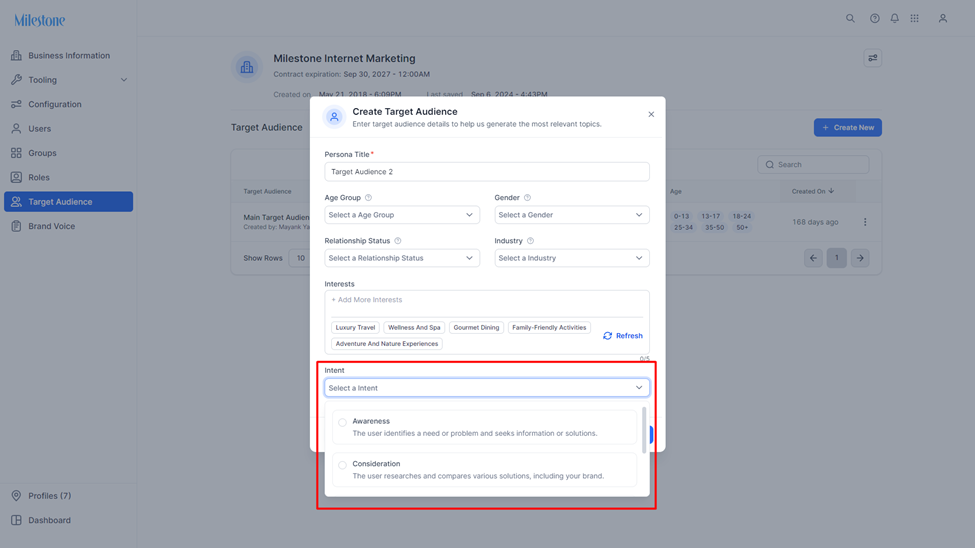This screenshot has height=548, width=975.
Task: Open the apps grid launcher
Action: click(915, 19)
